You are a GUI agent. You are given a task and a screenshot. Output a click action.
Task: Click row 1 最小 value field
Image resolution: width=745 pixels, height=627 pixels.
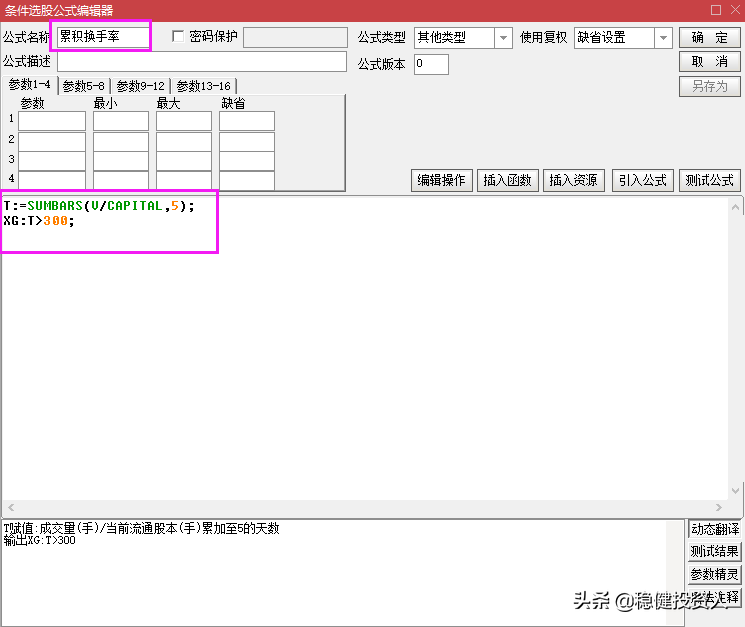coord(121,121)
